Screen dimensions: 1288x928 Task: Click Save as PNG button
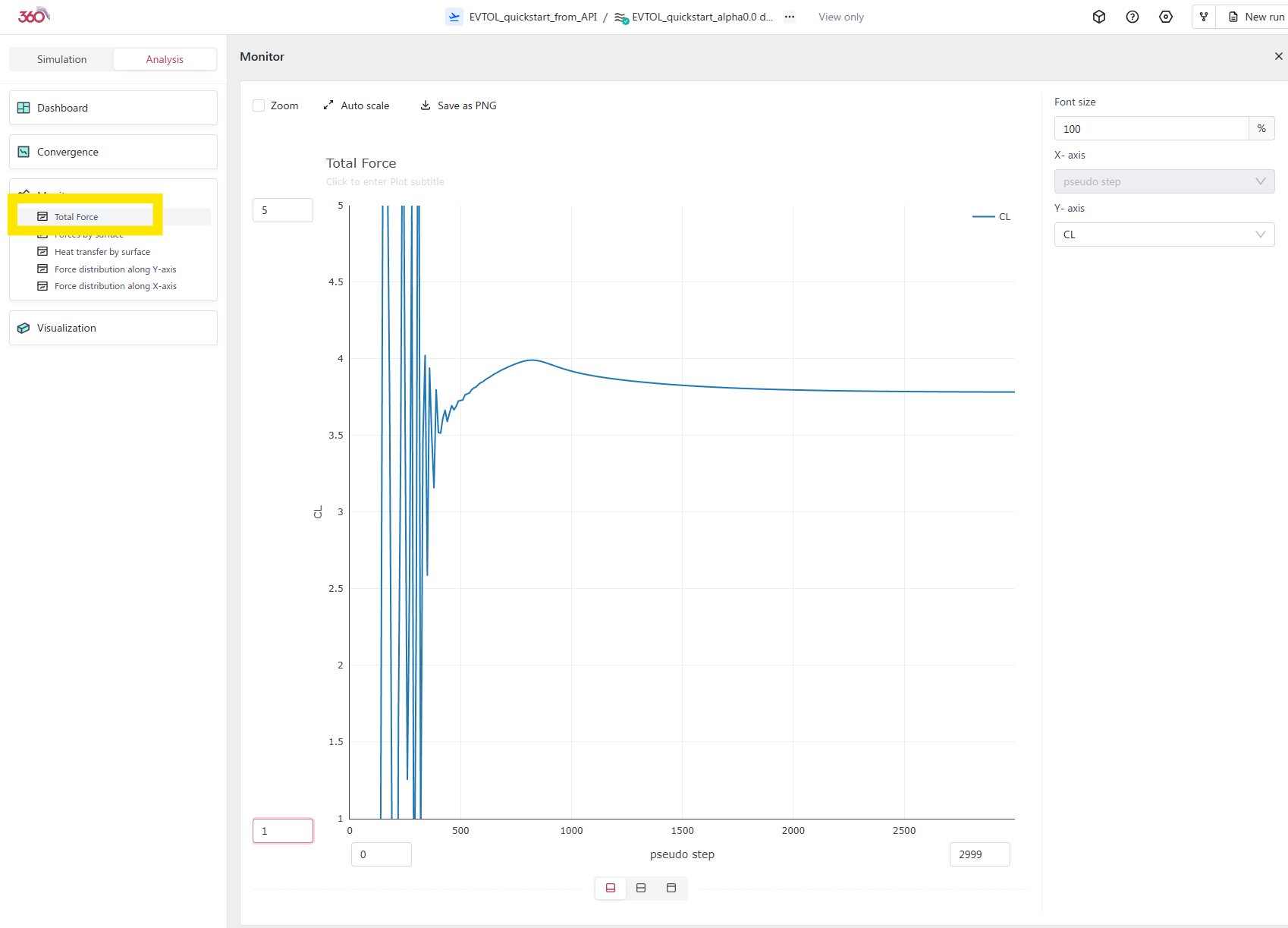pyautogui.click(x=459, y=105)
